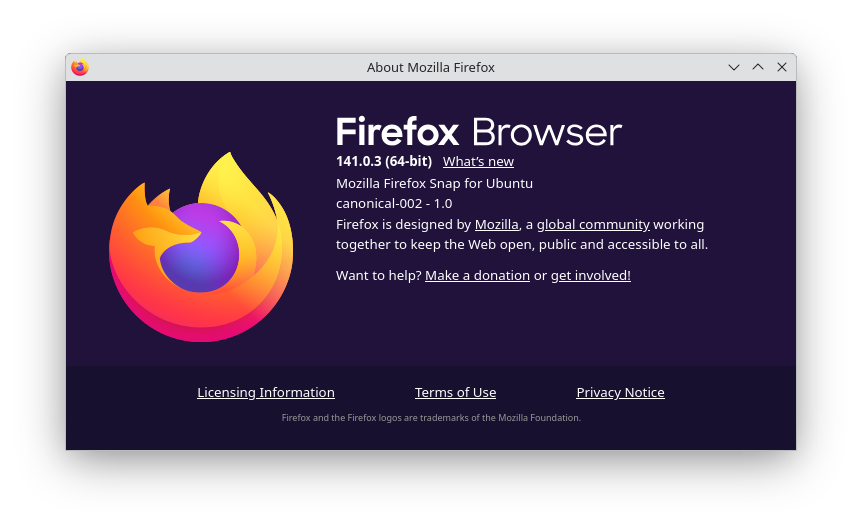This screenshot has height=528, width=862.
Task: Click the About Mozilla Firefox title
Action: tap(431, 67)
